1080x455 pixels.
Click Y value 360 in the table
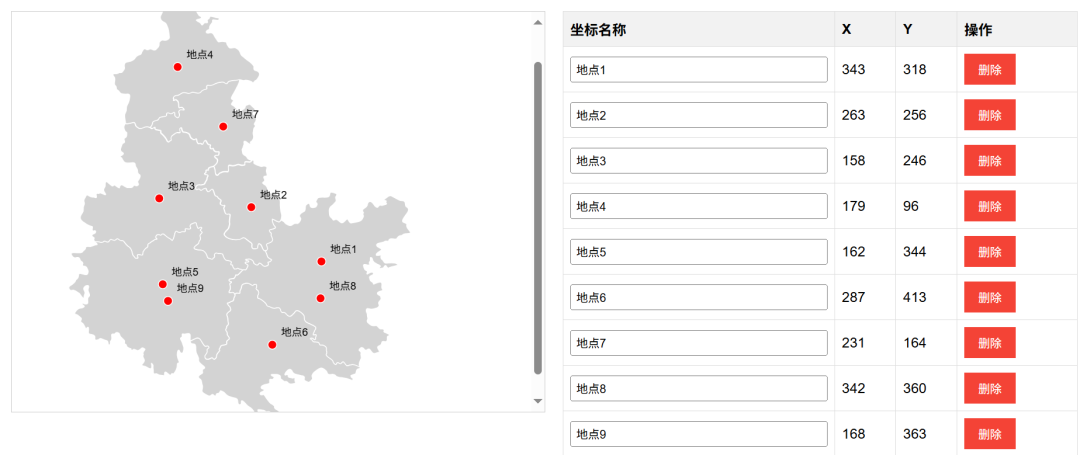915,388
